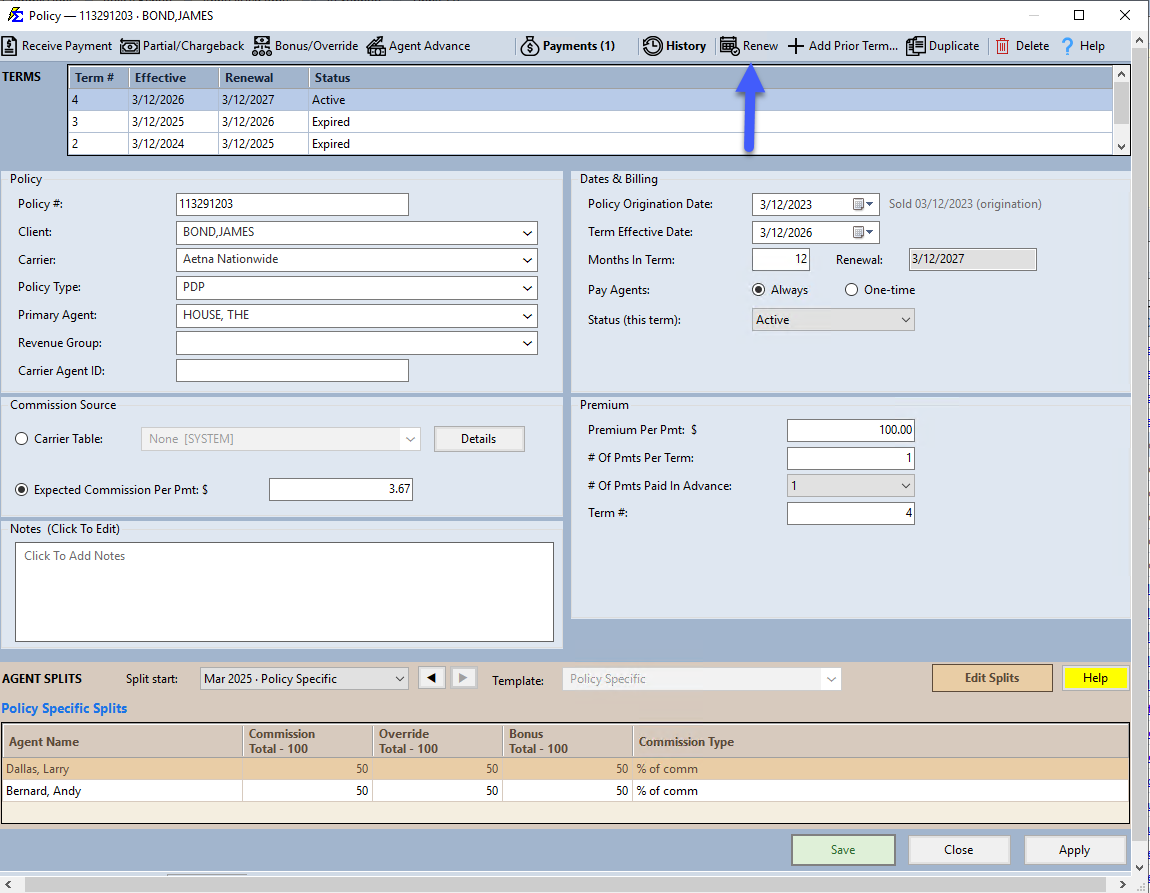
Task: Select Dallas, Larry agent split row
Action: [x=565, y=769]
